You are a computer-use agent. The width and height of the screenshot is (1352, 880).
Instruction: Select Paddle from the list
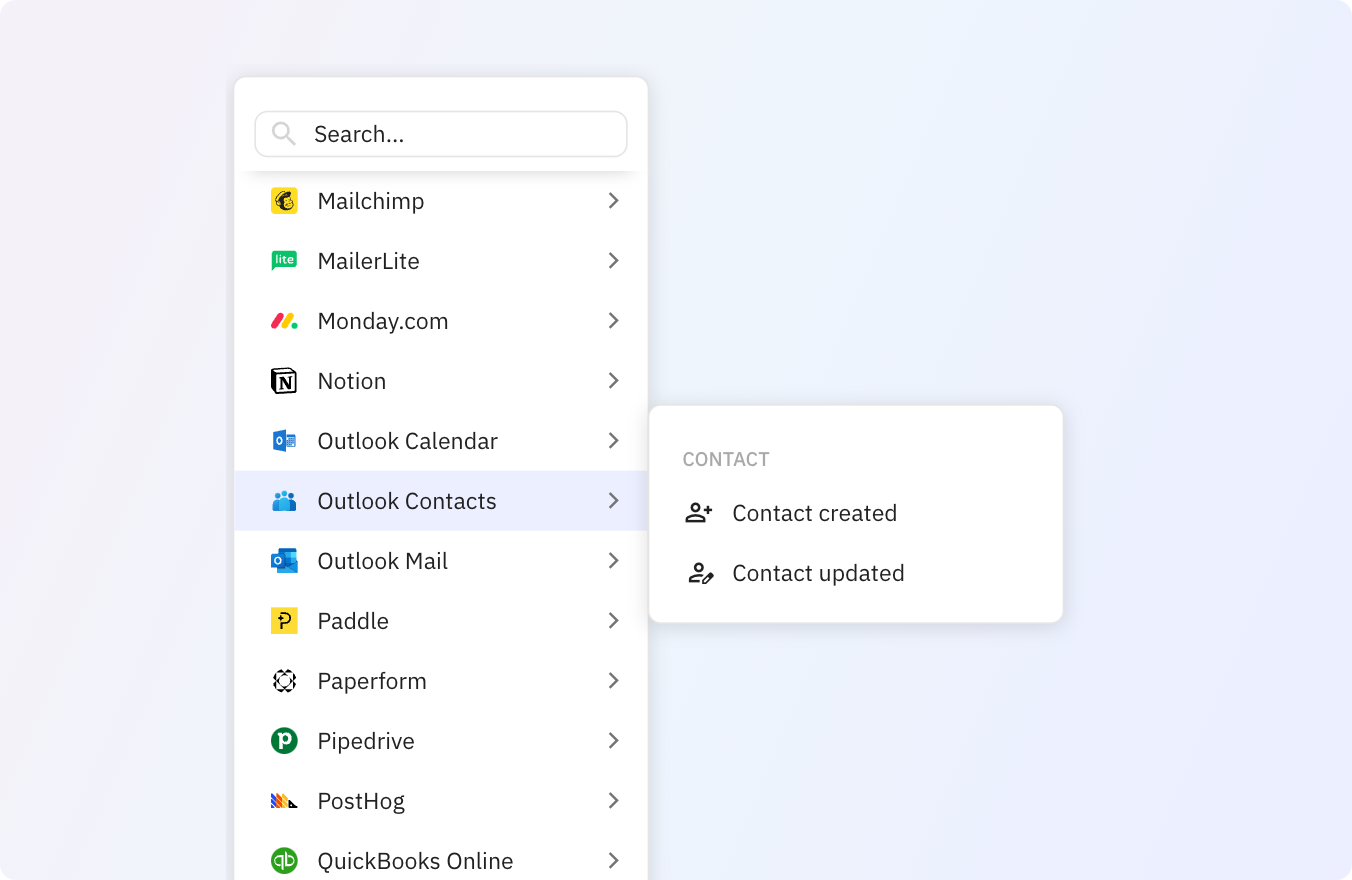click(x=441, y=621)
